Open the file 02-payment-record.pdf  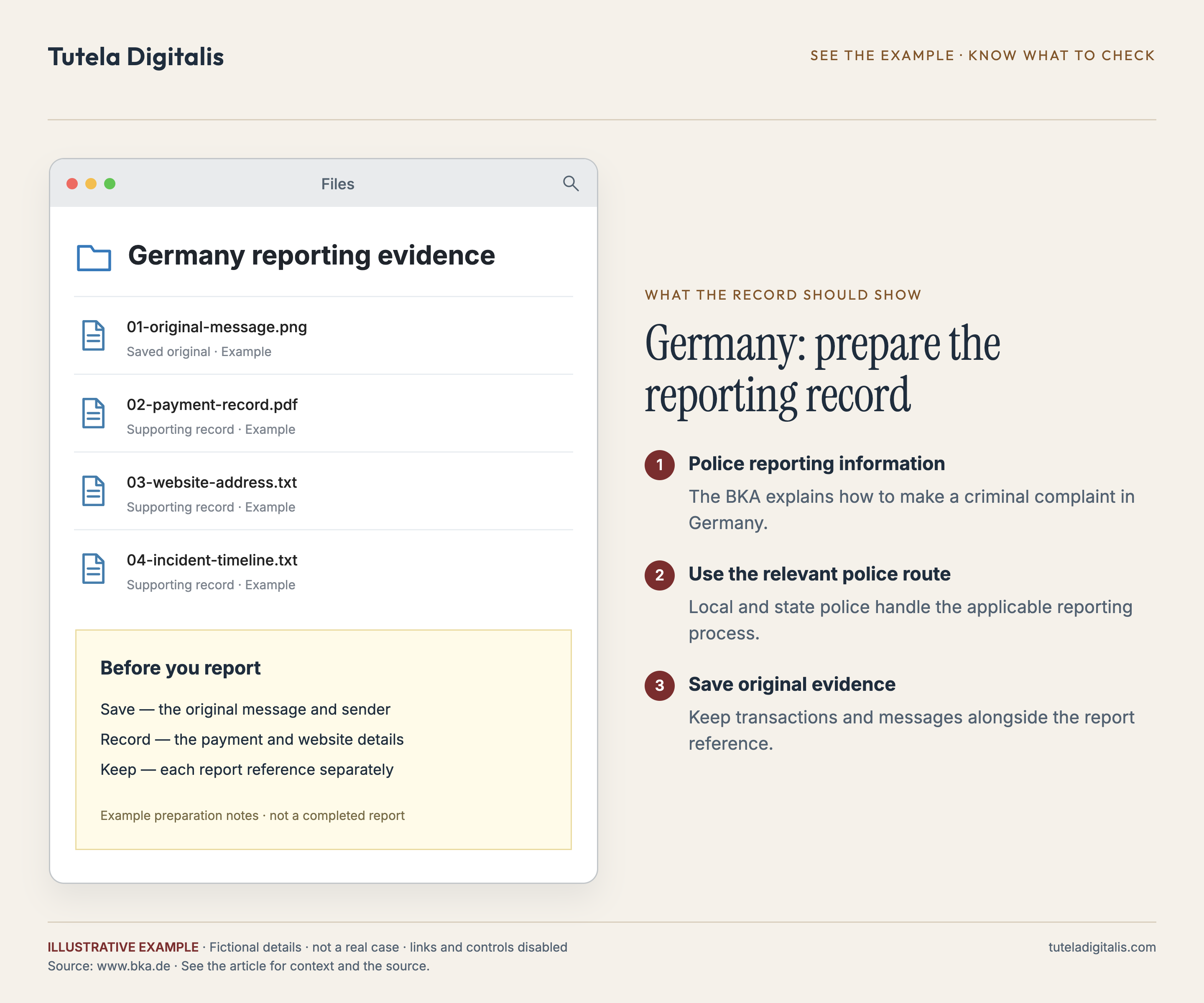pos(323,413)
